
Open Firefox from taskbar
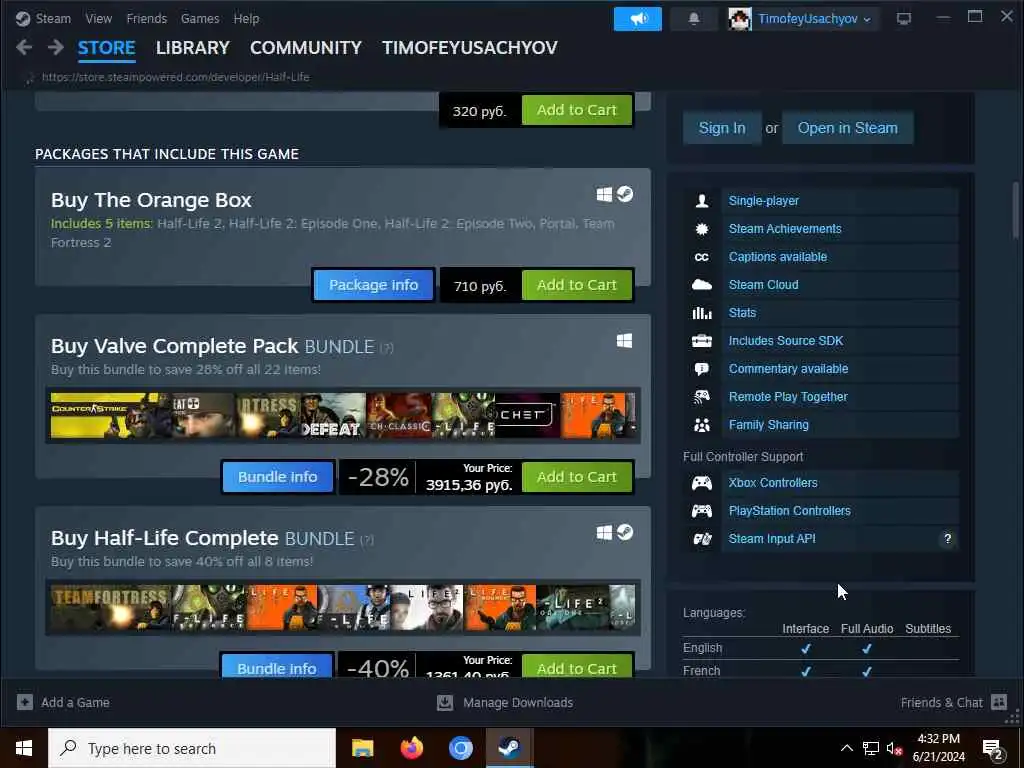click(411, 748)
